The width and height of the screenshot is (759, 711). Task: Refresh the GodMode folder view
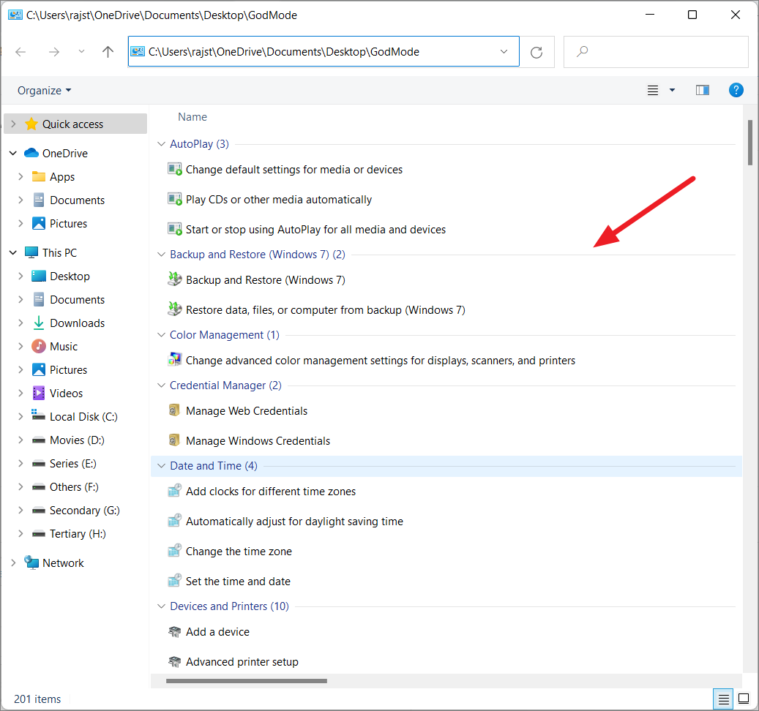point(536,52)
